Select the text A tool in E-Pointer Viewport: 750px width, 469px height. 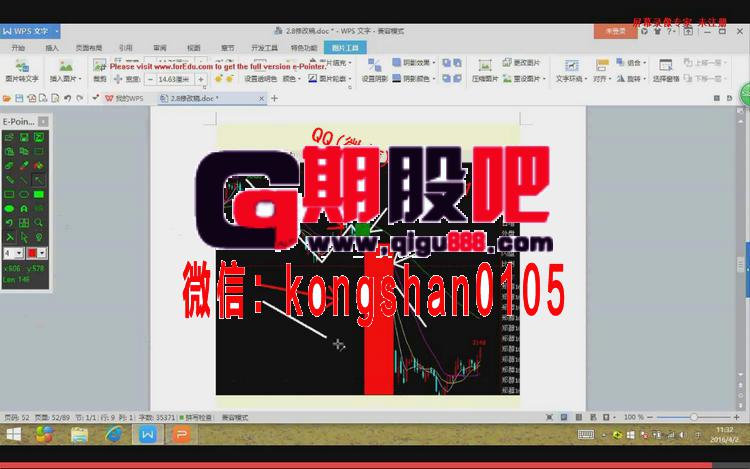pyautogui.click(x=24, y=209)
